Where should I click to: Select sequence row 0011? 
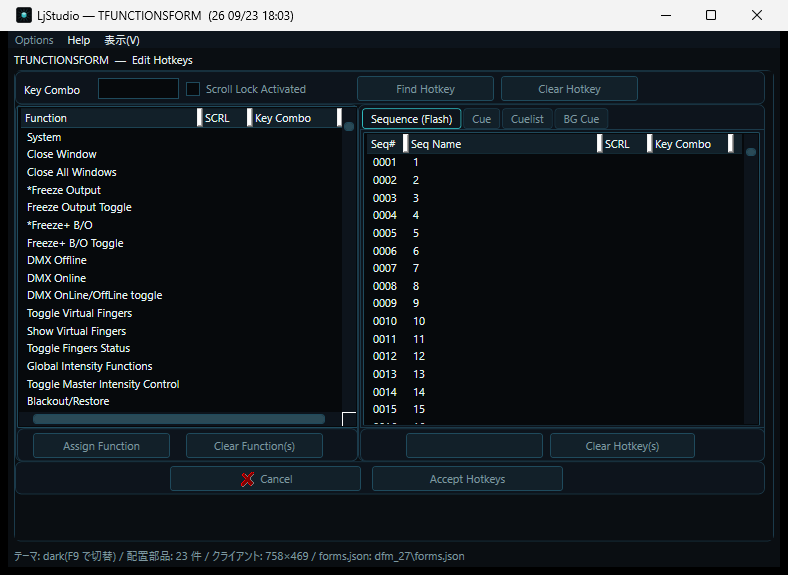(555, 339)
